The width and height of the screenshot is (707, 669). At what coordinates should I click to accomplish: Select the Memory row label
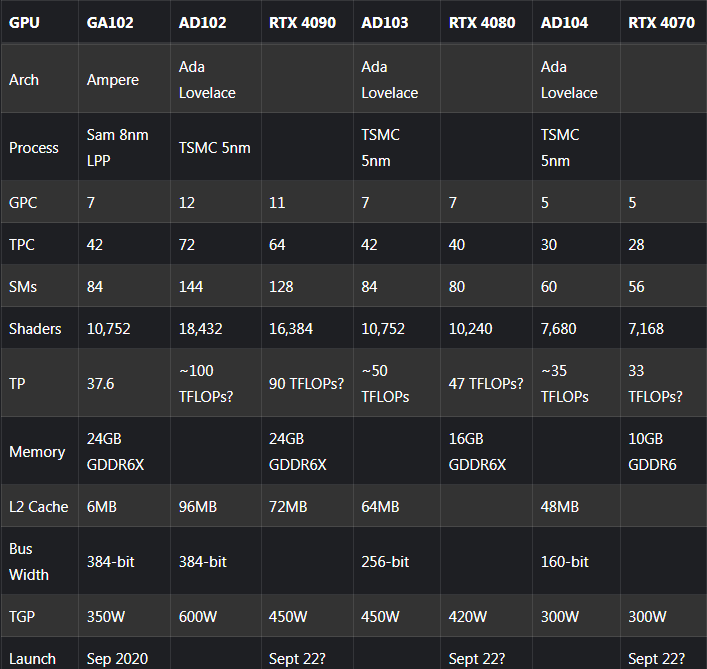point(37,452)
